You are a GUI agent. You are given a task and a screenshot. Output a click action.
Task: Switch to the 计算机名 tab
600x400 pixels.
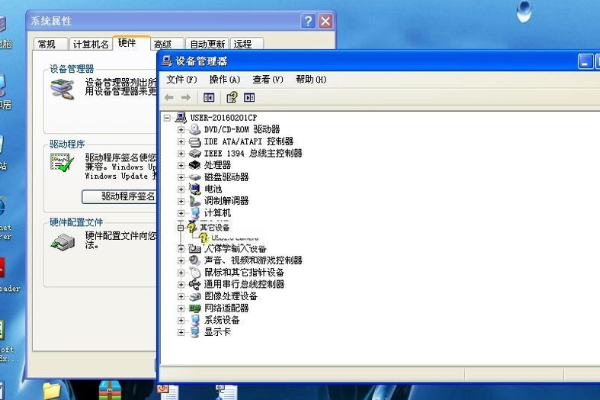[x=90, y=44]
